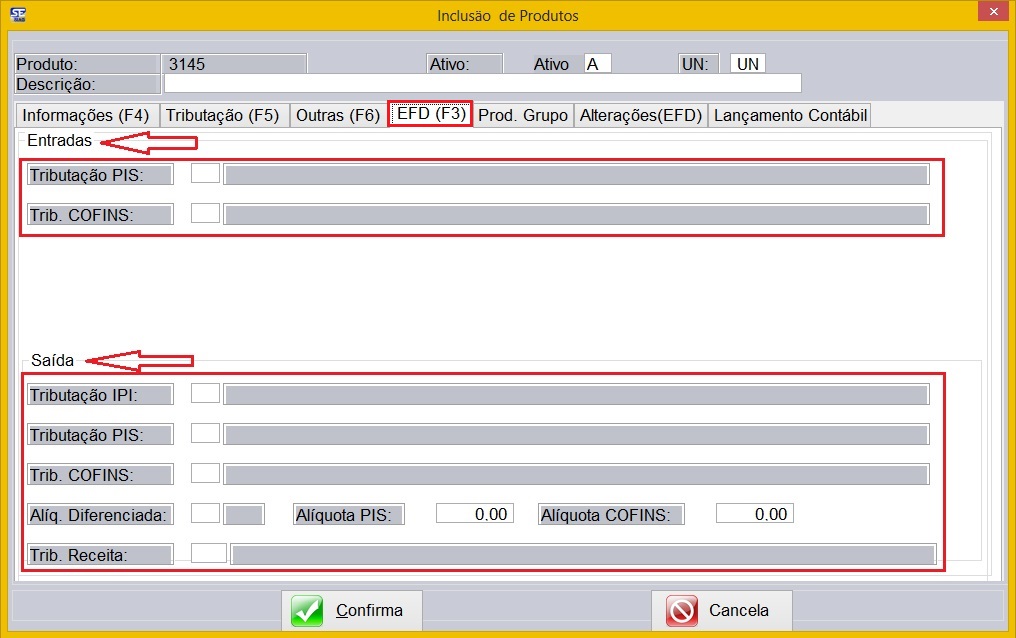
Task: Switch to the Informações (F4) tab
Action: pyautogui.click(x=86, y=115)
